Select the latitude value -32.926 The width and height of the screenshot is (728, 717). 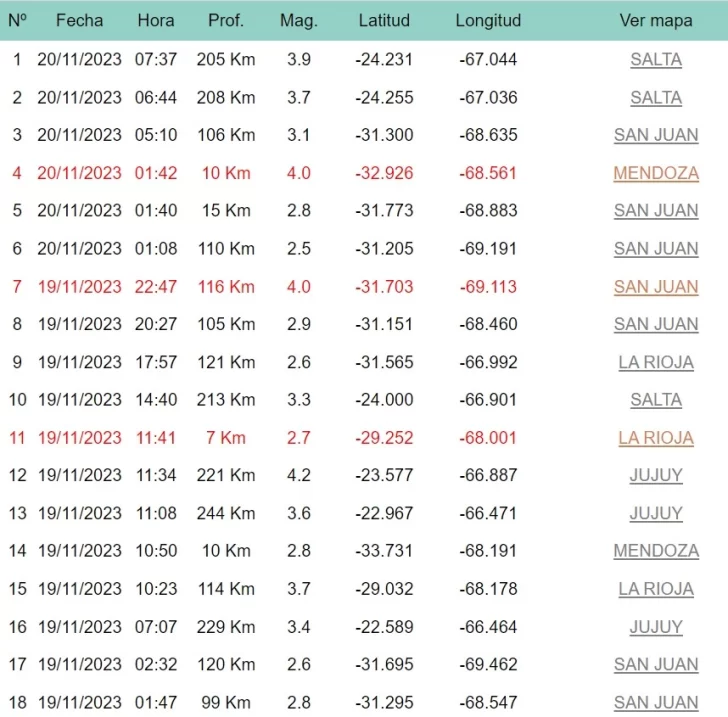click(x=384, y=174)
